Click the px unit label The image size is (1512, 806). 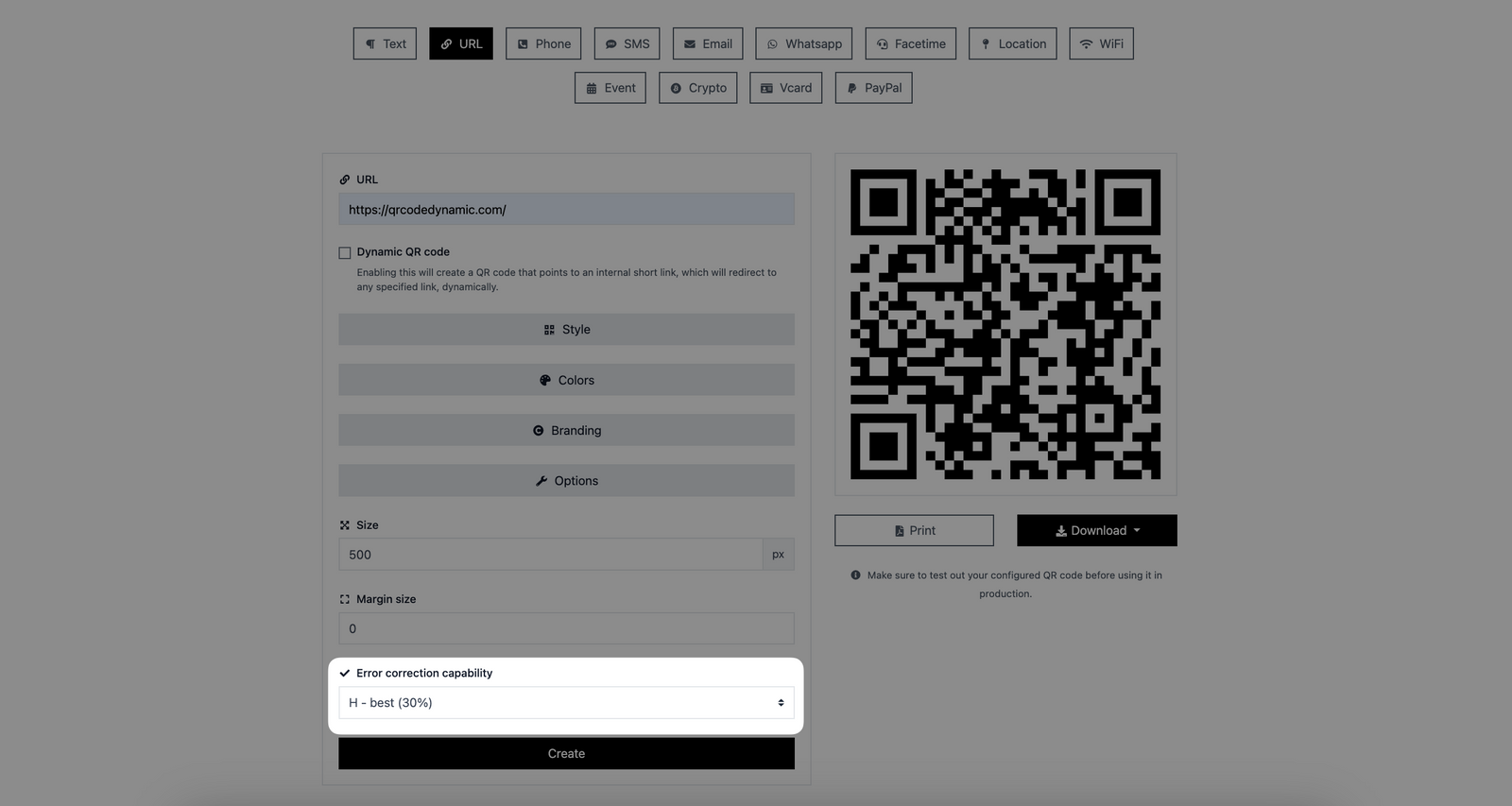(779, 555)
